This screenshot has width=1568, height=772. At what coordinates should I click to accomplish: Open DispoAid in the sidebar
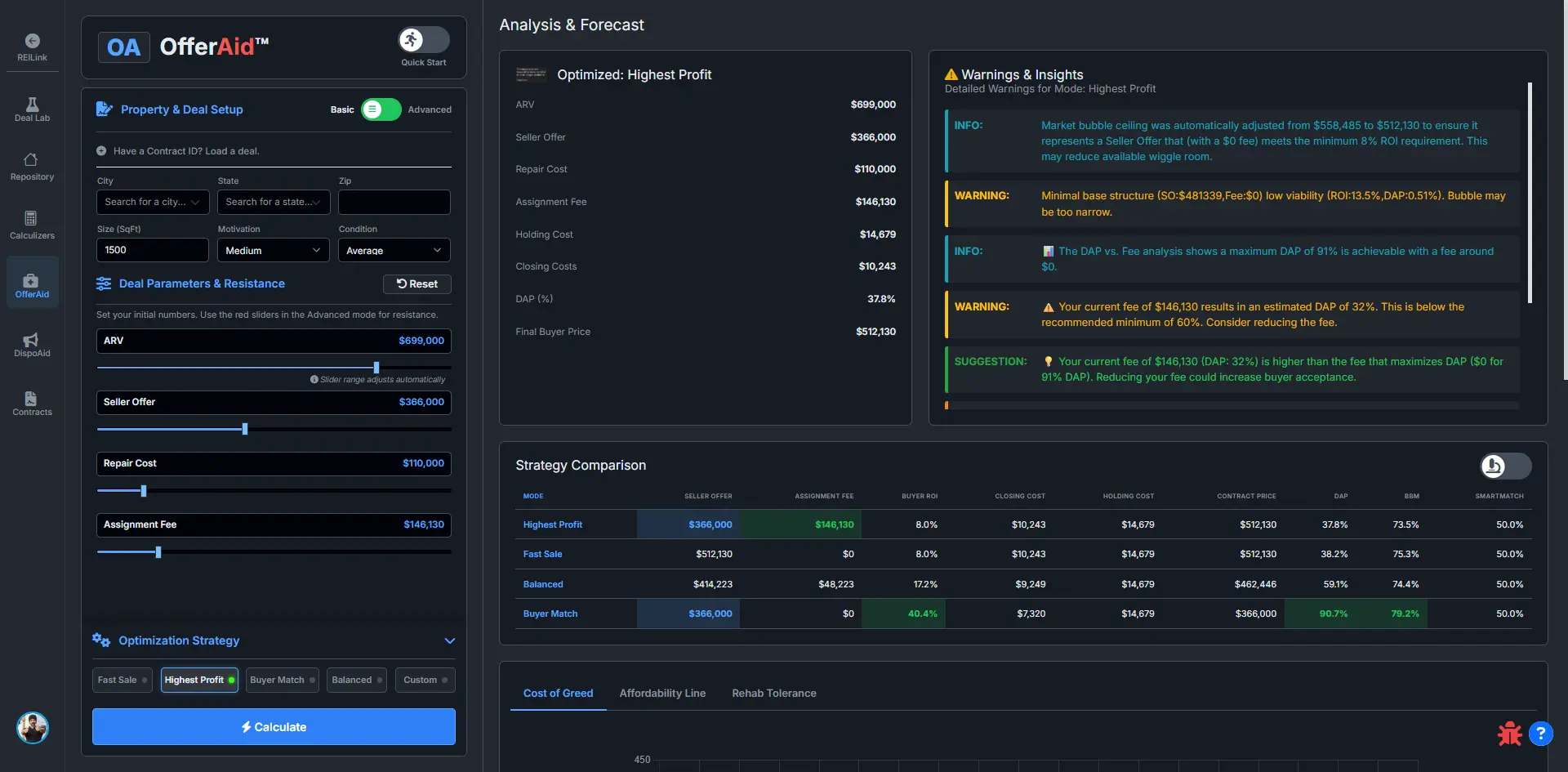tap(32, 344)
